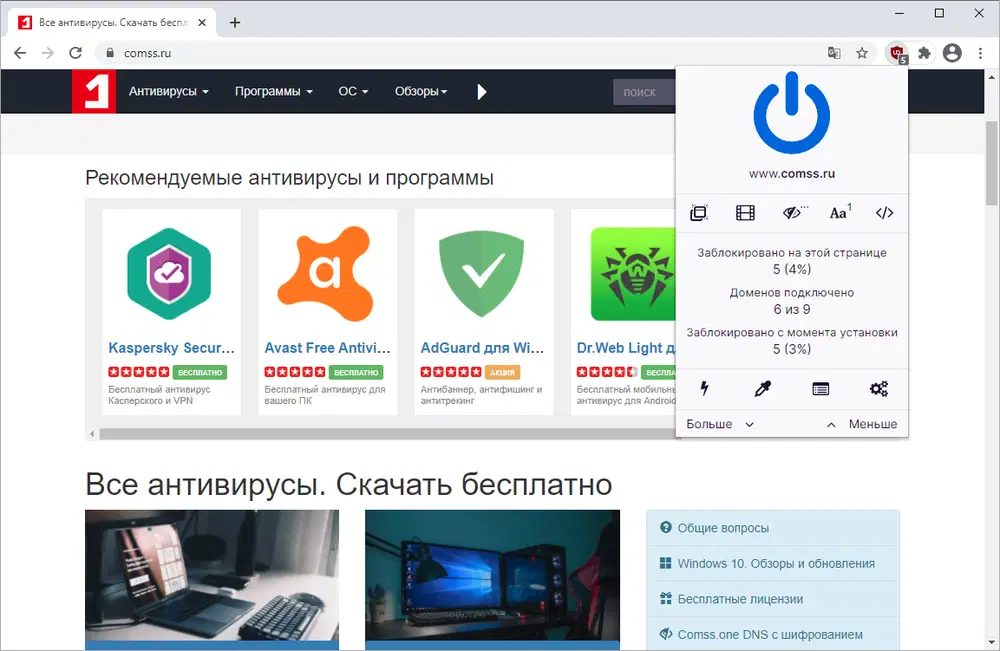Open uBlock dashboard gears icon

(x=879, y=388)
